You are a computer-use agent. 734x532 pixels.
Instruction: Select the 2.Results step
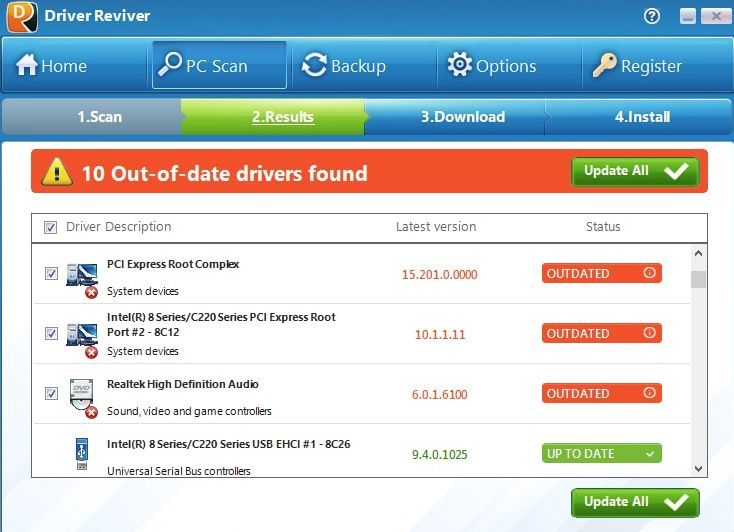pos(273,117)
